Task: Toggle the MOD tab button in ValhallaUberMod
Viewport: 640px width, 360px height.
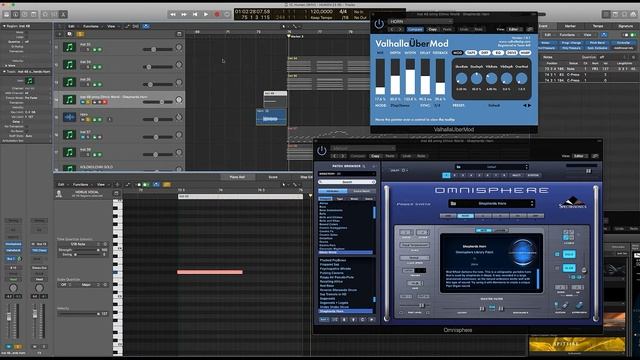Action: click(x=458, y=53)
